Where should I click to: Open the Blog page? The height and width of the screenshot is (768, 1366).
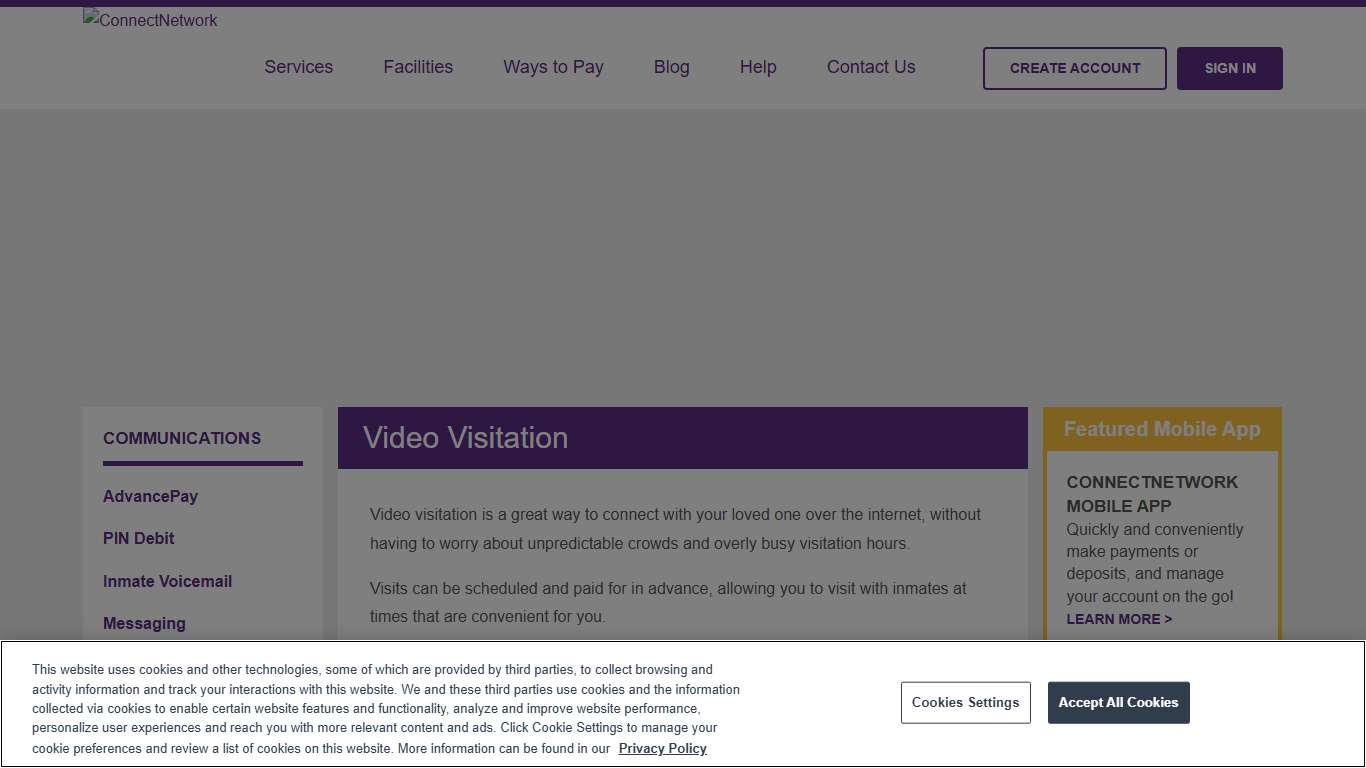click(671, 67)
